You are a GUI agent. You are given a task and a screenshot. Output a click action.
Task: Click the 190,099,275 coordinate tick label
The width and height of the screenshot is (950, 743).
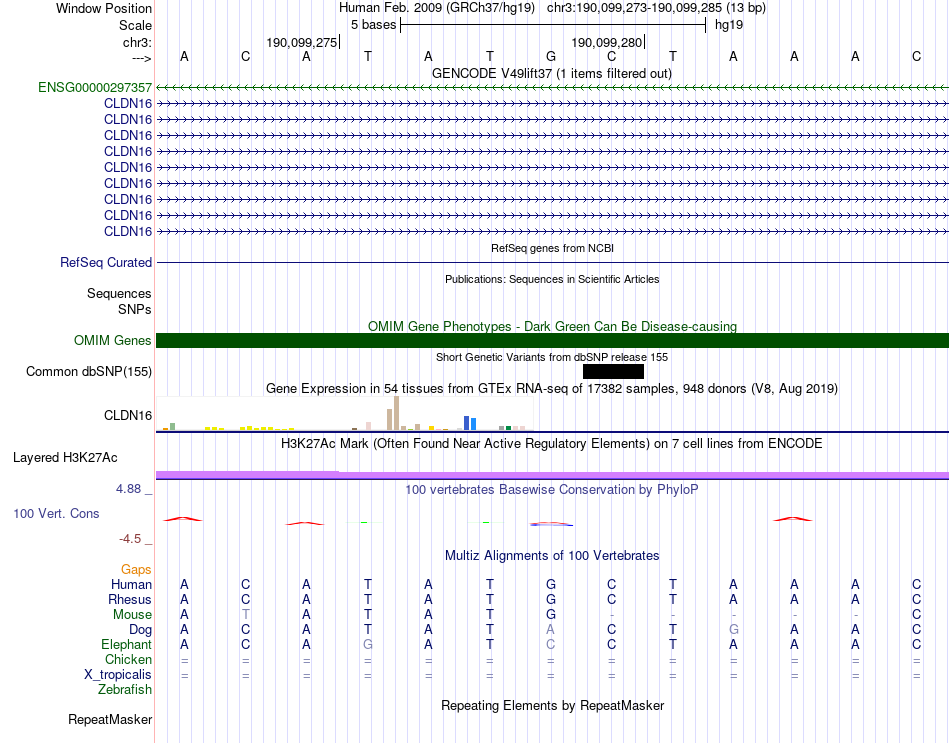(302, 42)
